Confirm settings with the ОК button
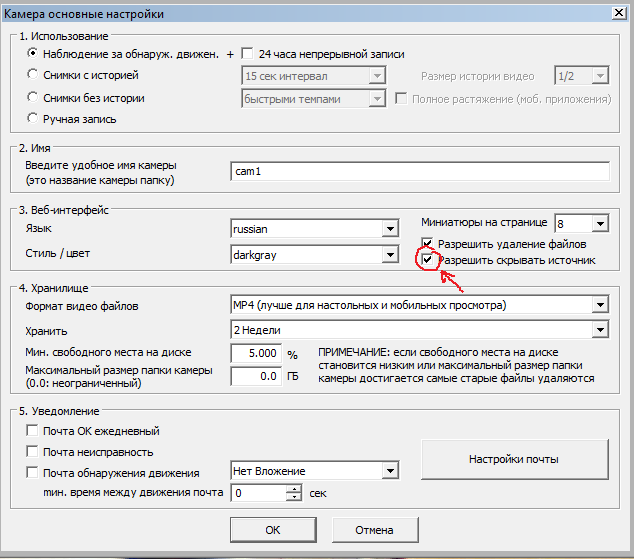The width and height of the screenshot is (634, 559). (x=273, y=530)
